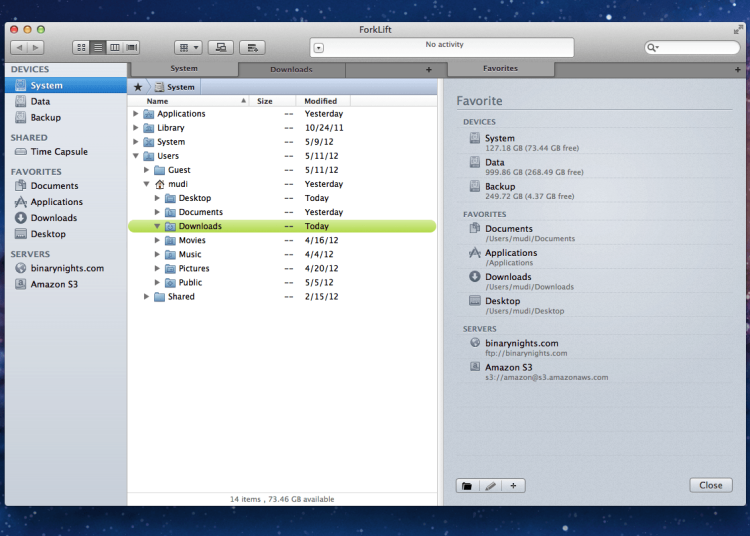
Task: Click the pencil edit favorite icon
Action: (490, 486)
